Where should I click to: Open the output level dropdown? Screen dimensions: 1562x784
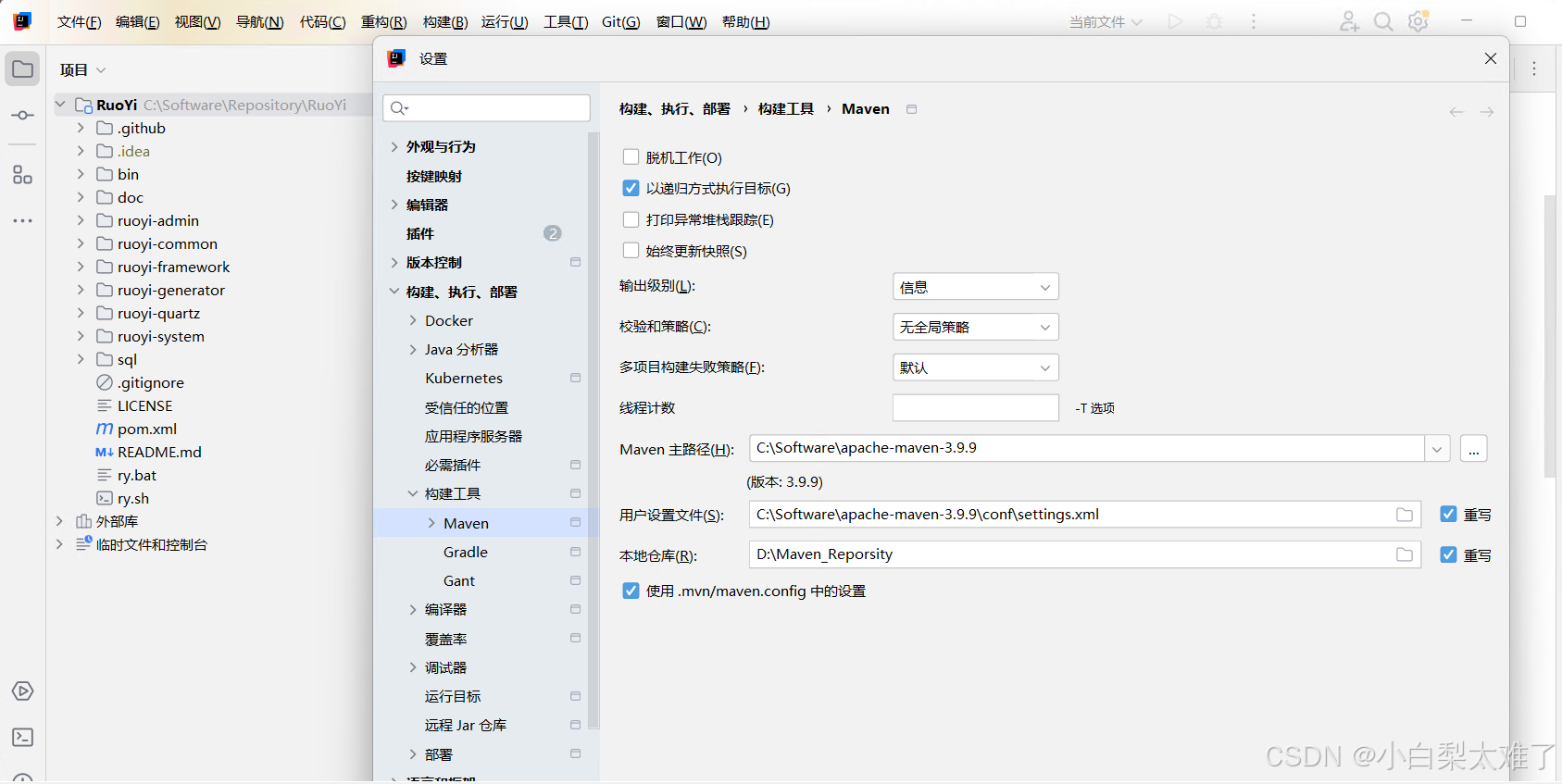tap(975, 287)
